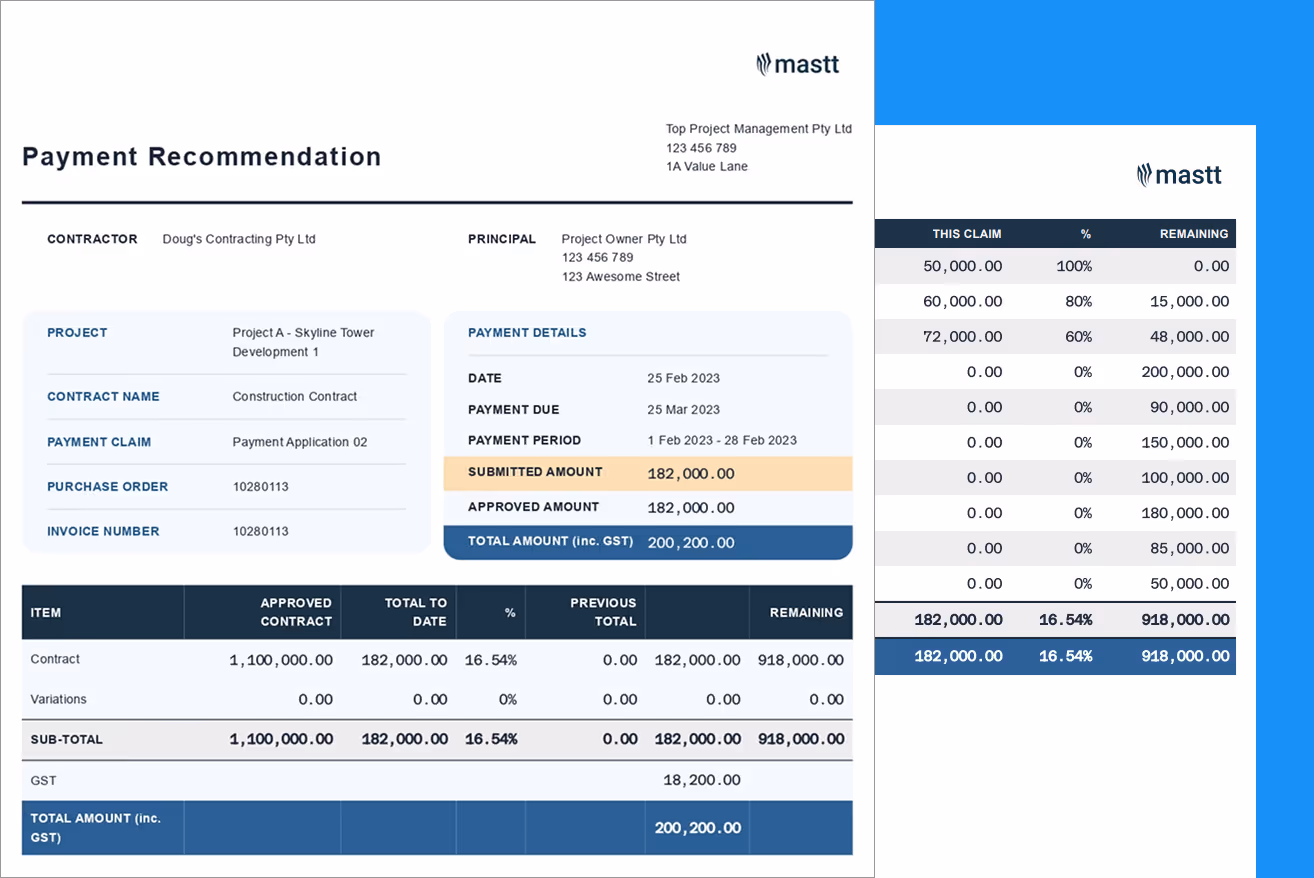Click the ITEM column header

46,613
